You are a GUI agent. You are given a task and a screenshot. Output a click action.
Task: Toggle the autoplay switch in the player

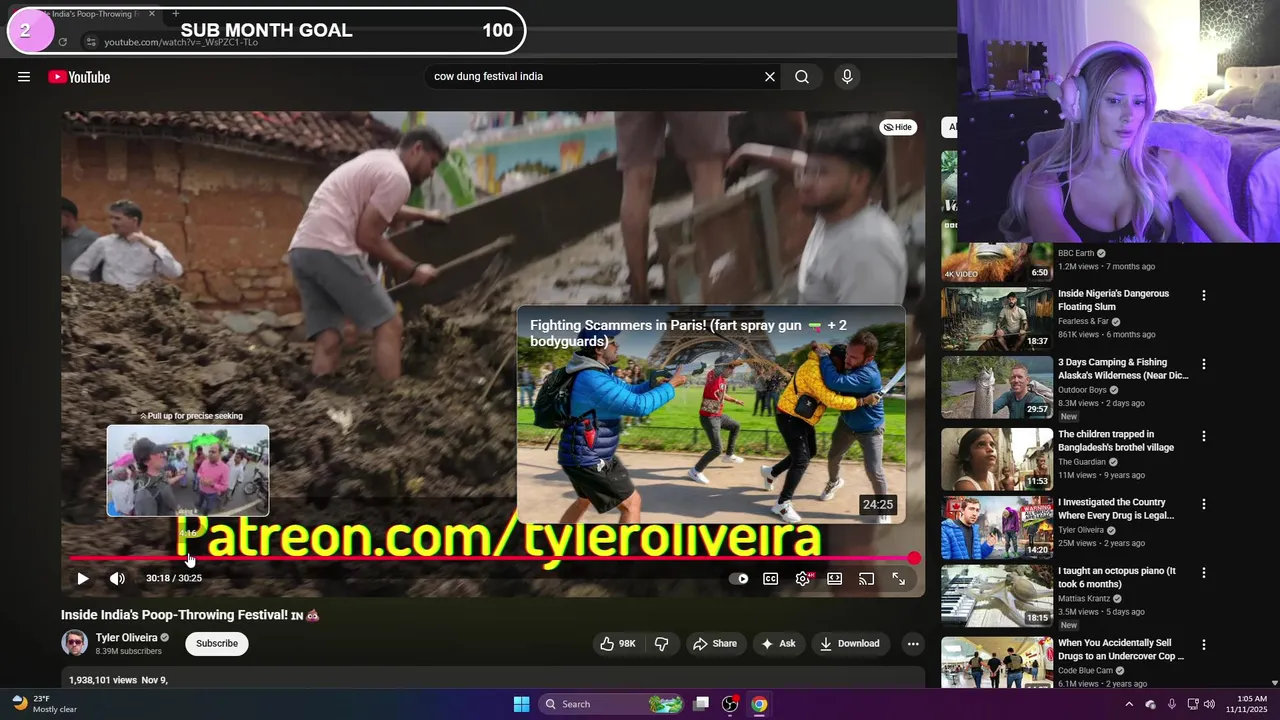(x=739, y=578)
